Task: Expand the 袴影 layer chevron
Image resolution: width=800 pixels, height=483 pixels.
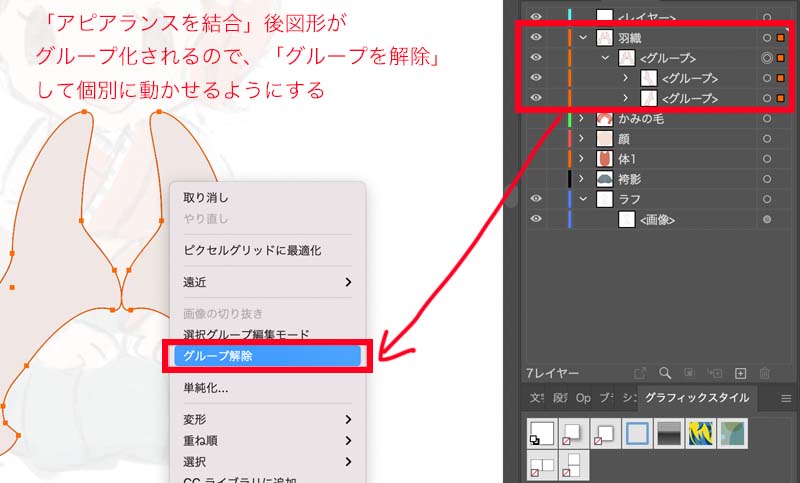Action: coord(582,179)
